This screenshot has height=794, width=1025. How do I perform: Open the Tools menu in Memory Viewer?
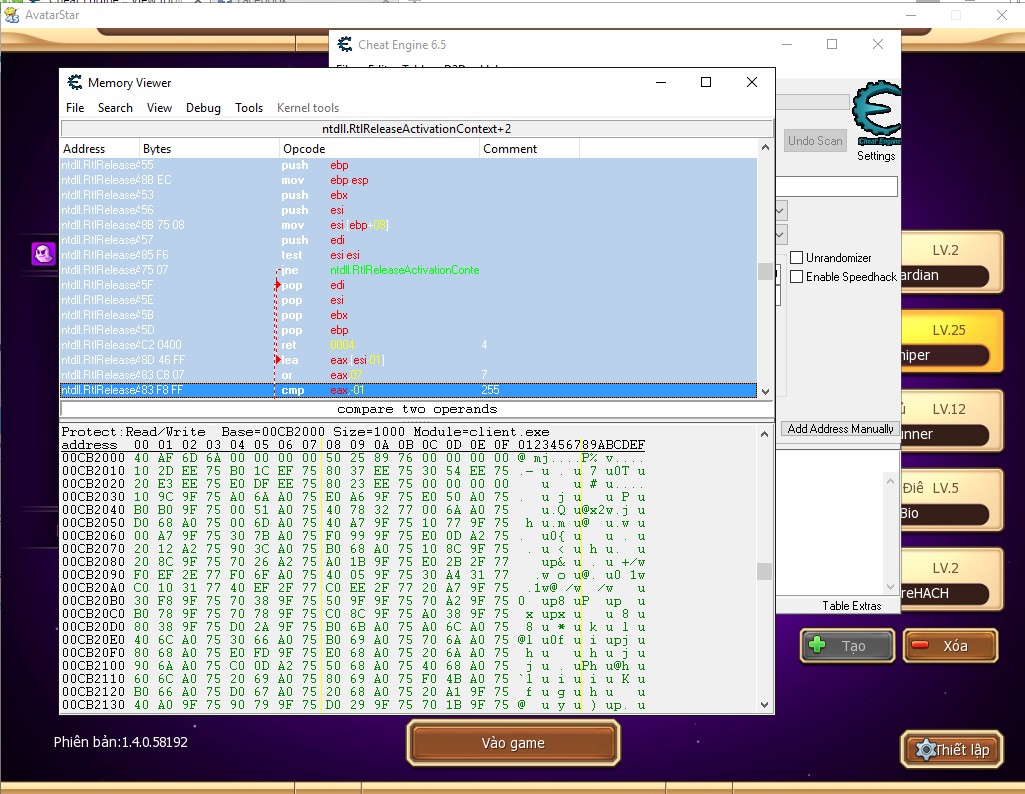tap(249, 108)
